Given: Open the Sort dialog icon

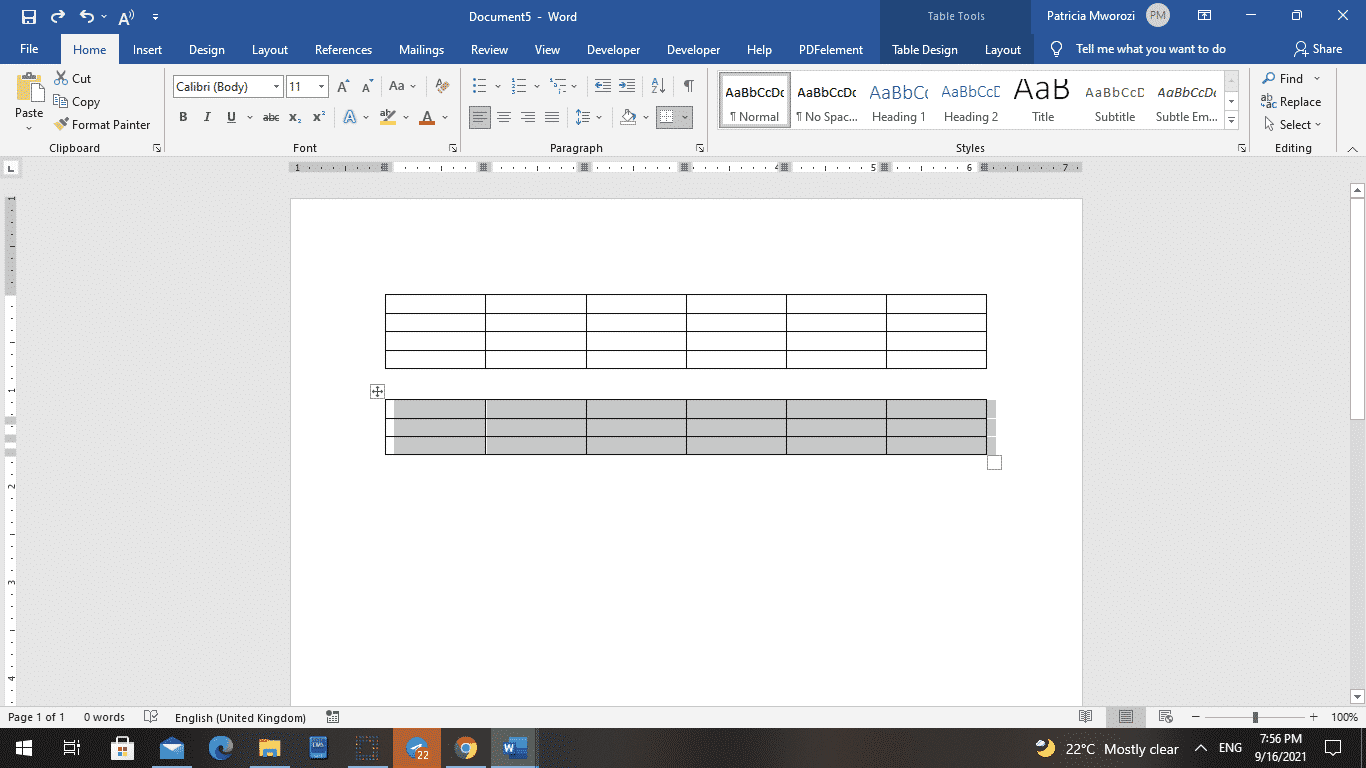Looking at the screenshot, I should [657, 87].
